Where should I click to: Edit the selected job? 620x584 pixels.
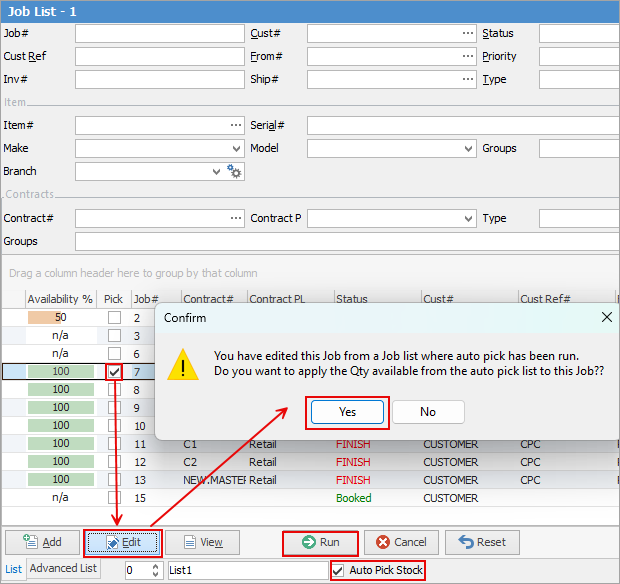tap(123, 542)
